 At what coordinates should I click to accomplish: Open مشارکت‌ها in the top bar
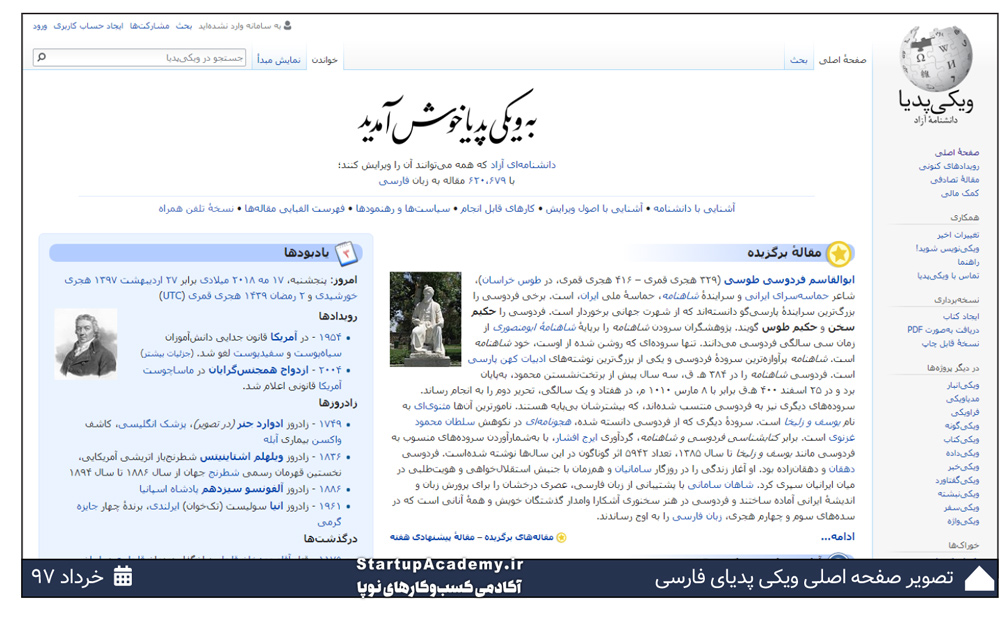point(150,26)
